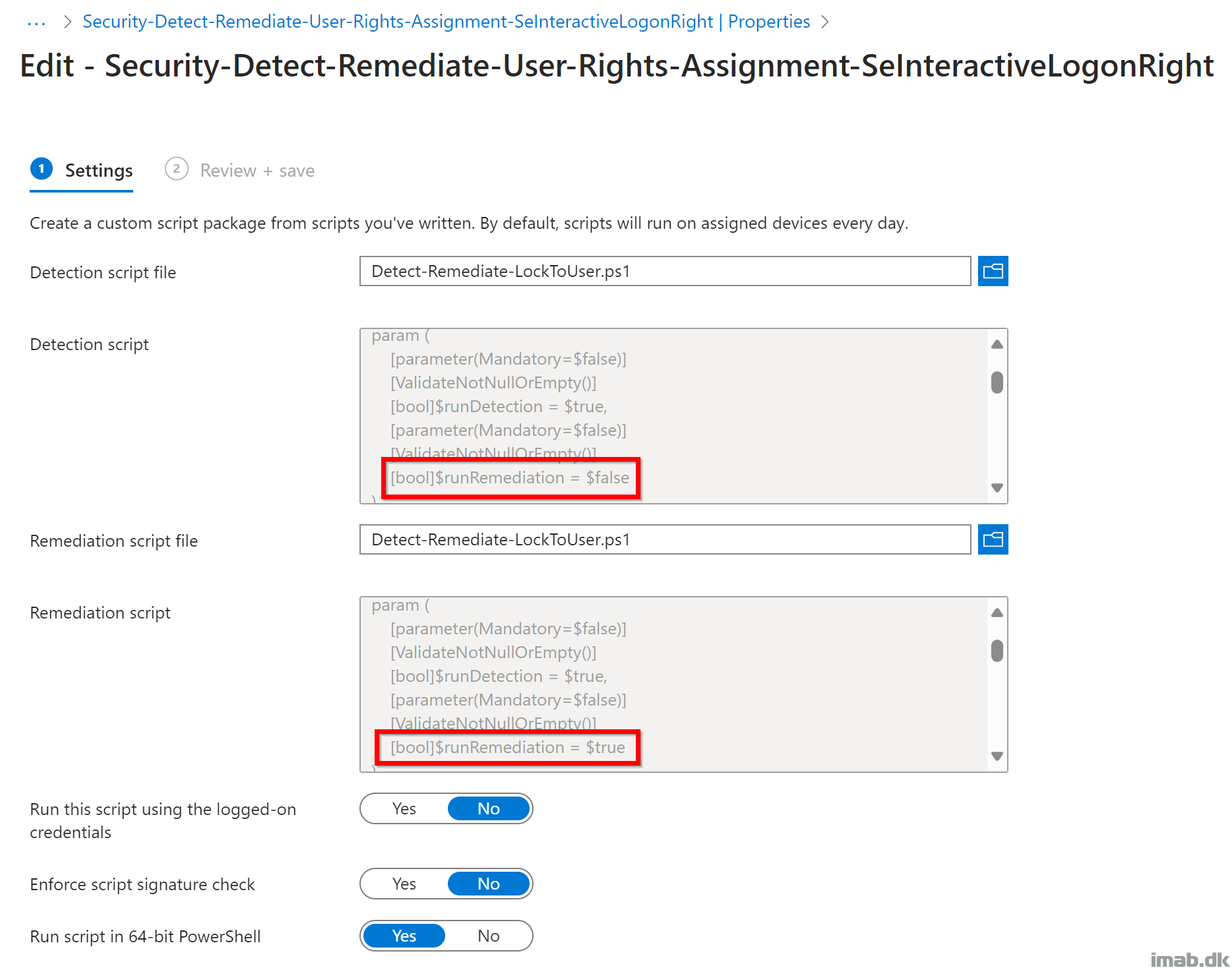Screen dimensions: 1232x968
Task: Set Enforce script signature check to Yes
Action: [x=404, y=884]
